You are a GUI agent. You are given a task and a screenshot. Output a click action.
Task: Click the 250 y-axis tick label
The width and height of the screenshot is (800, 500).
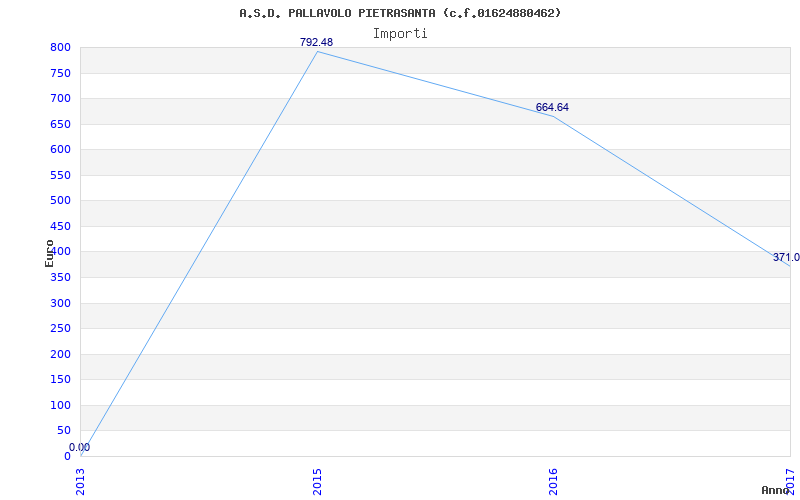pyautogui.click(x=60, y=329)
